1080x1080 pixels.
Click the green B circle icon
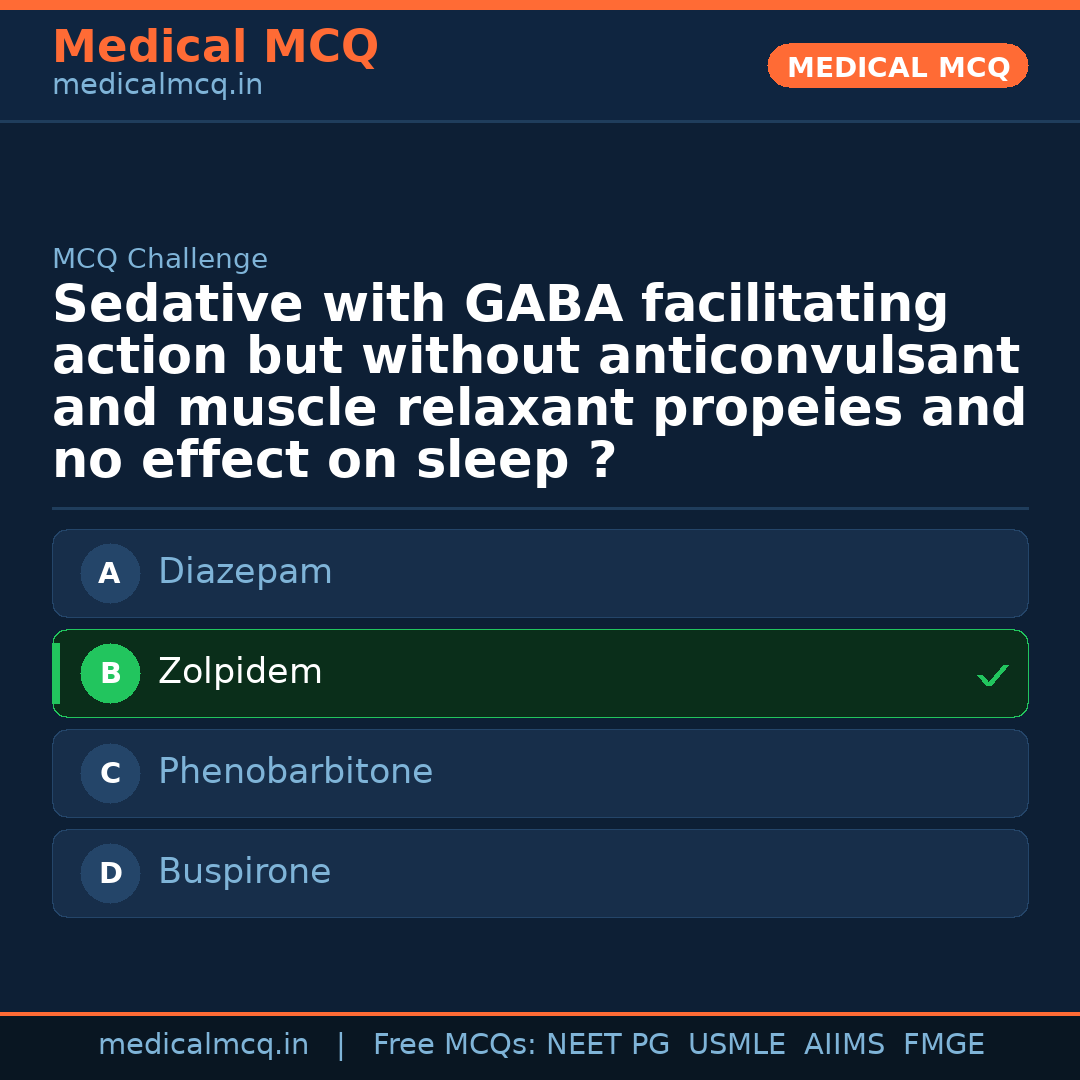(110, 674)
